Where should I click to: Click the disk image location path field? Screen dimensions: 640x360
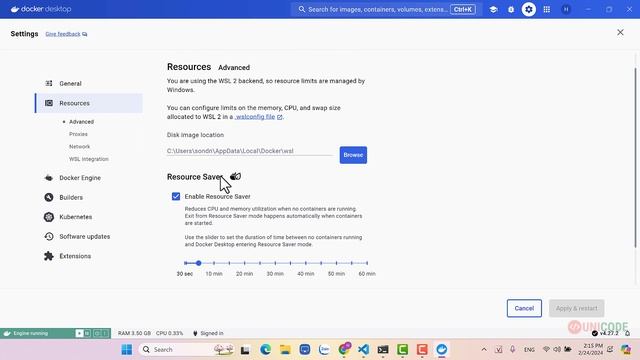coord(250,151)
